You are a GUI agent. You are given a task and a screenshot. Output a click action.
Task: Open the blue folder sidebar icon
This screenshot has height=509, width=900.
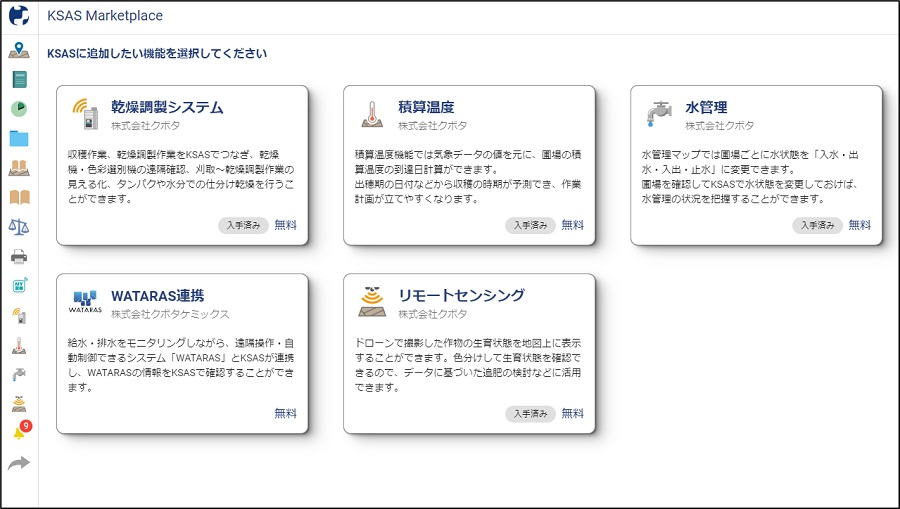coord(19,138)
